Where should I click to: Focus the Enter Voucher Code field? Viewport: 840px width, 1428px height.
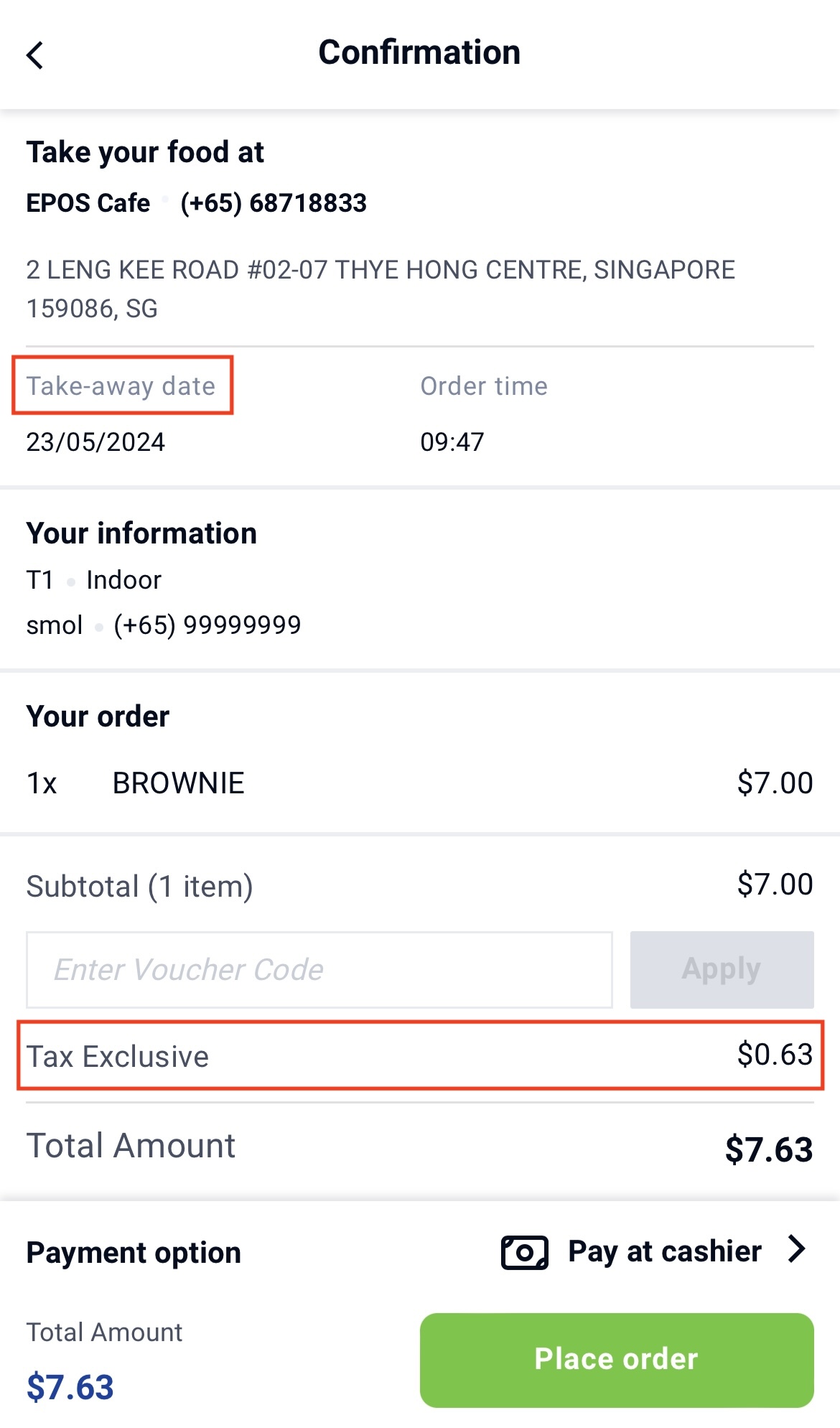[x=319, y=970]
